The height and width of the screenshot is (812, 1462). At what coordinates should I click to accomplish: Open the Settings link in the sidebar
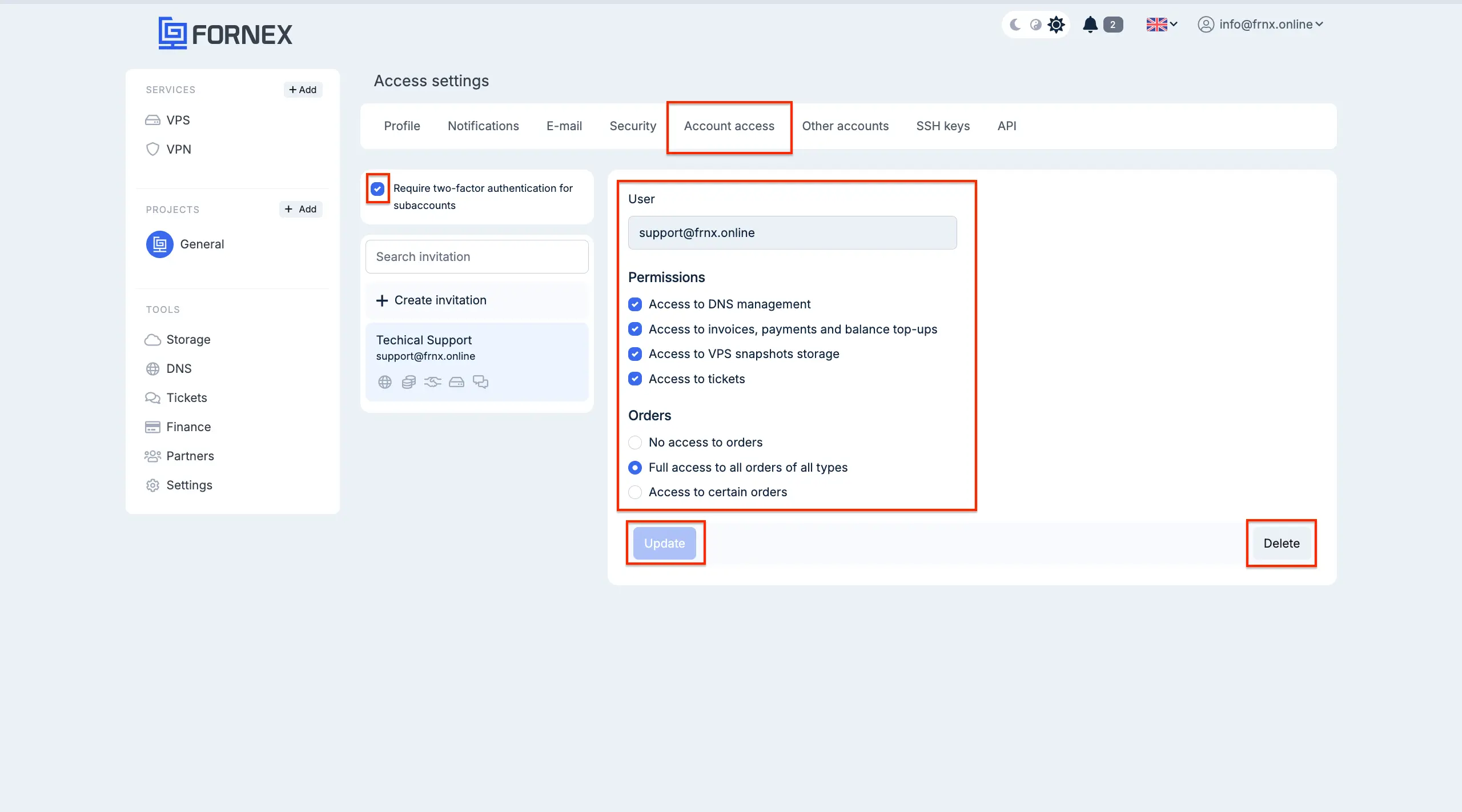point(189,485)
